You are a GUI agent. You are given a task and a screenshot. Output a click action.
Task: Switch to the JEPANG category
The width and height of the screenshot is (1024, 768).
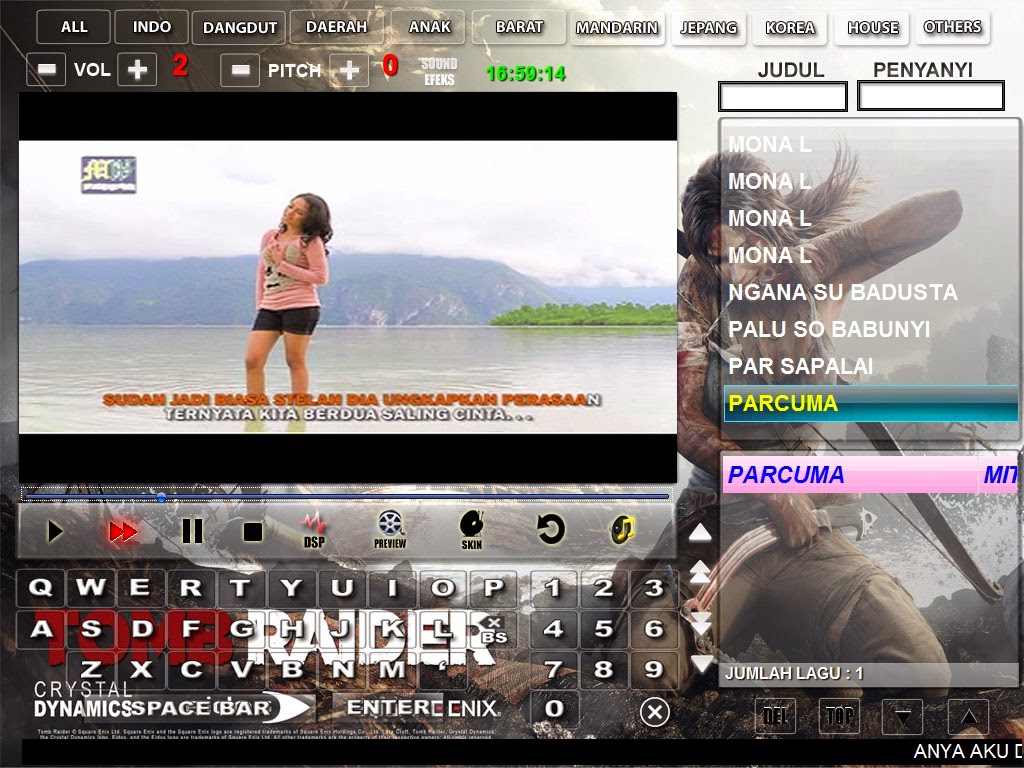point(709,27)
